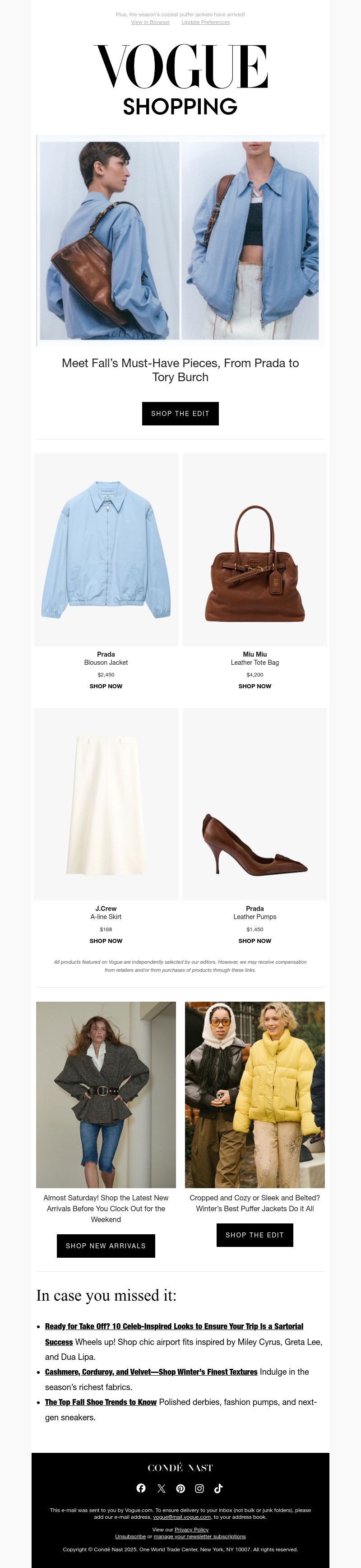Open the Top Fall Shoe Trends article link
Viewport: 361px width, 1568px height.
[x=101, y=1402]
